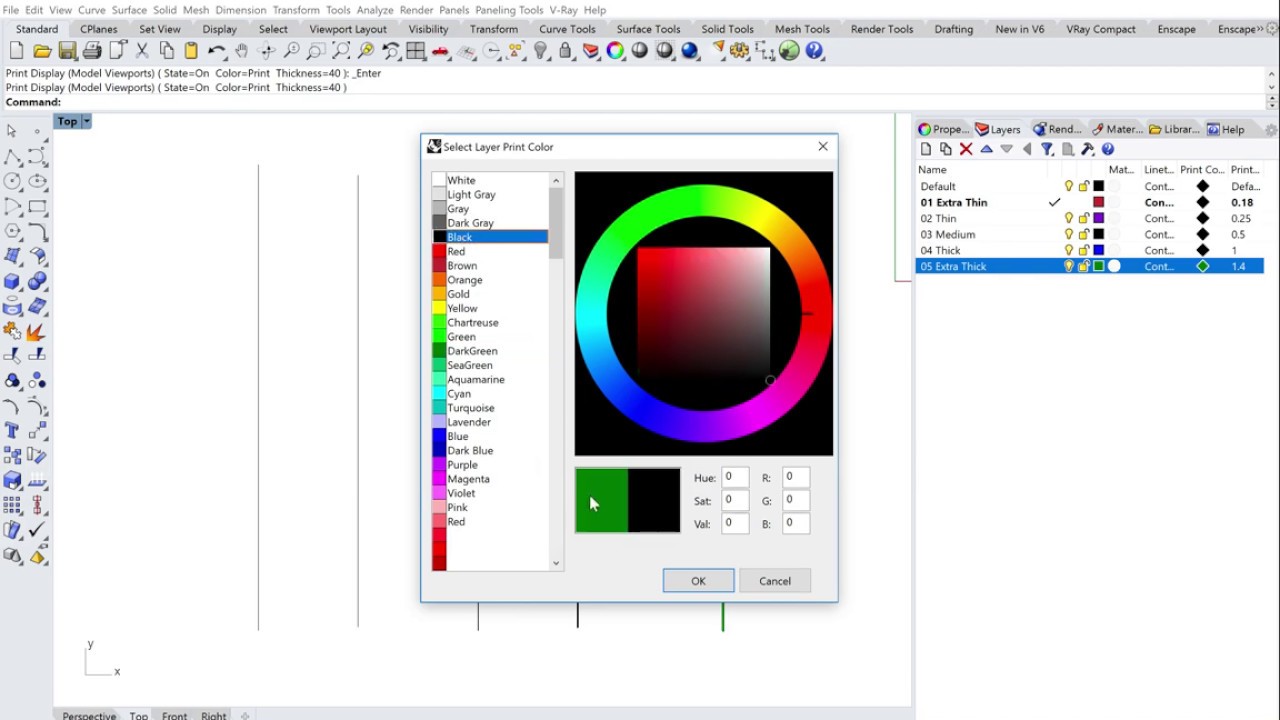Screen dimensions: 1280x720
Task: Click the Print icon in toolbar
Action: (x=92, y=51)
